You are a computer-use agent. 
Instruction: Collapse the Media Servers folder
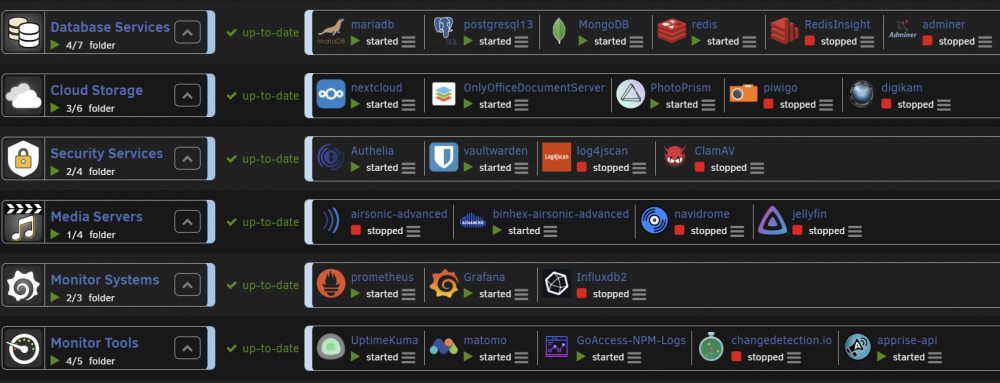[188, 222]
